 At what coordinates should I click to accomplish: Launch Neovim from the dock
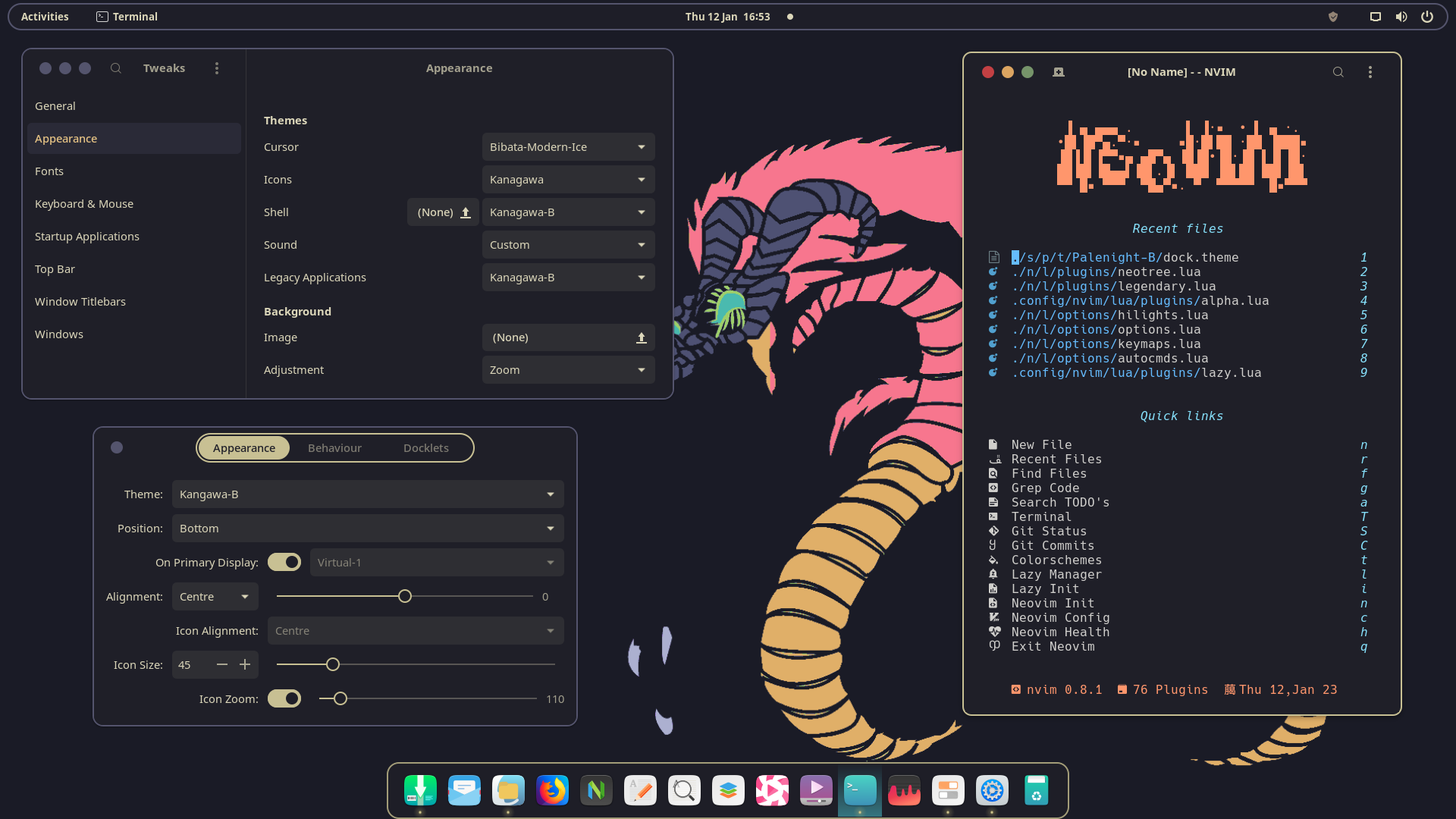[596, 790]
